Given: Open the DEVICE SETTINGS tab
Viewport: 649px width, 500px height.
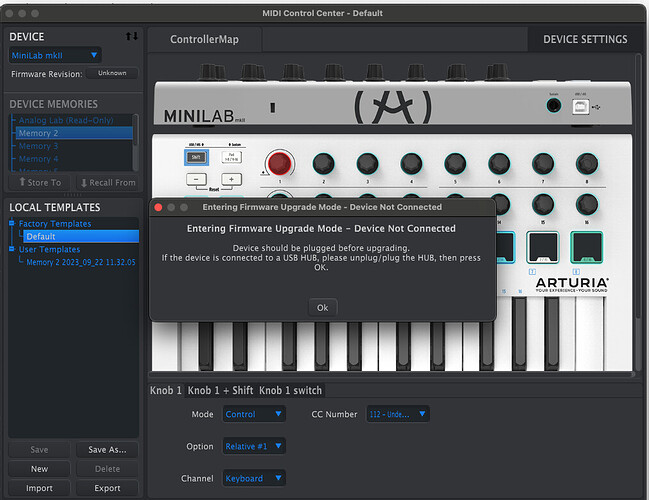Looking at the screenshot, I should (x=585, y=39).
